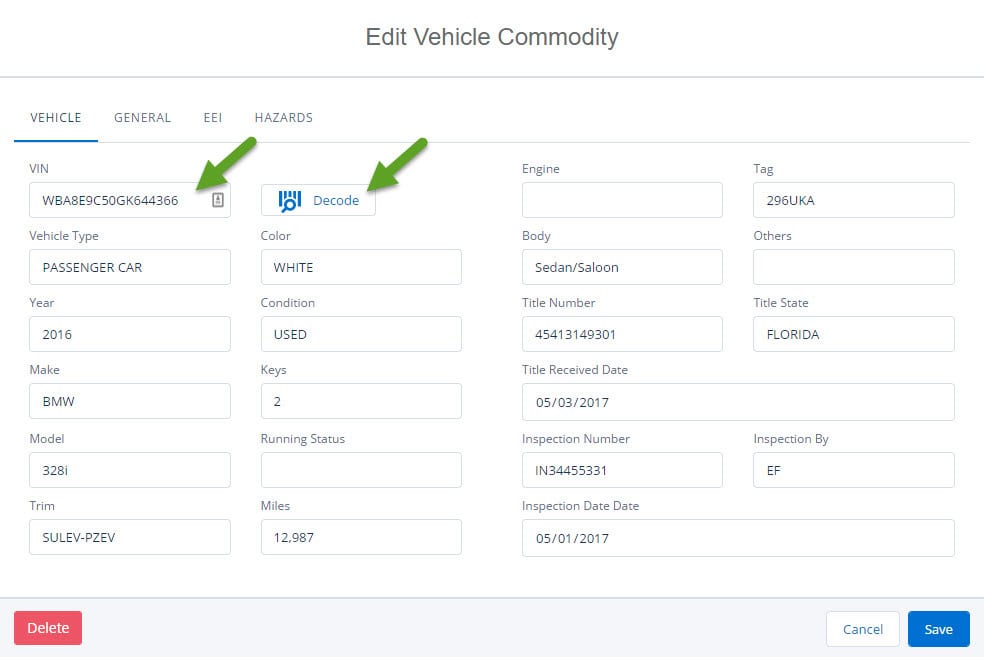Click the Title Received Date field

click(738, 402)
